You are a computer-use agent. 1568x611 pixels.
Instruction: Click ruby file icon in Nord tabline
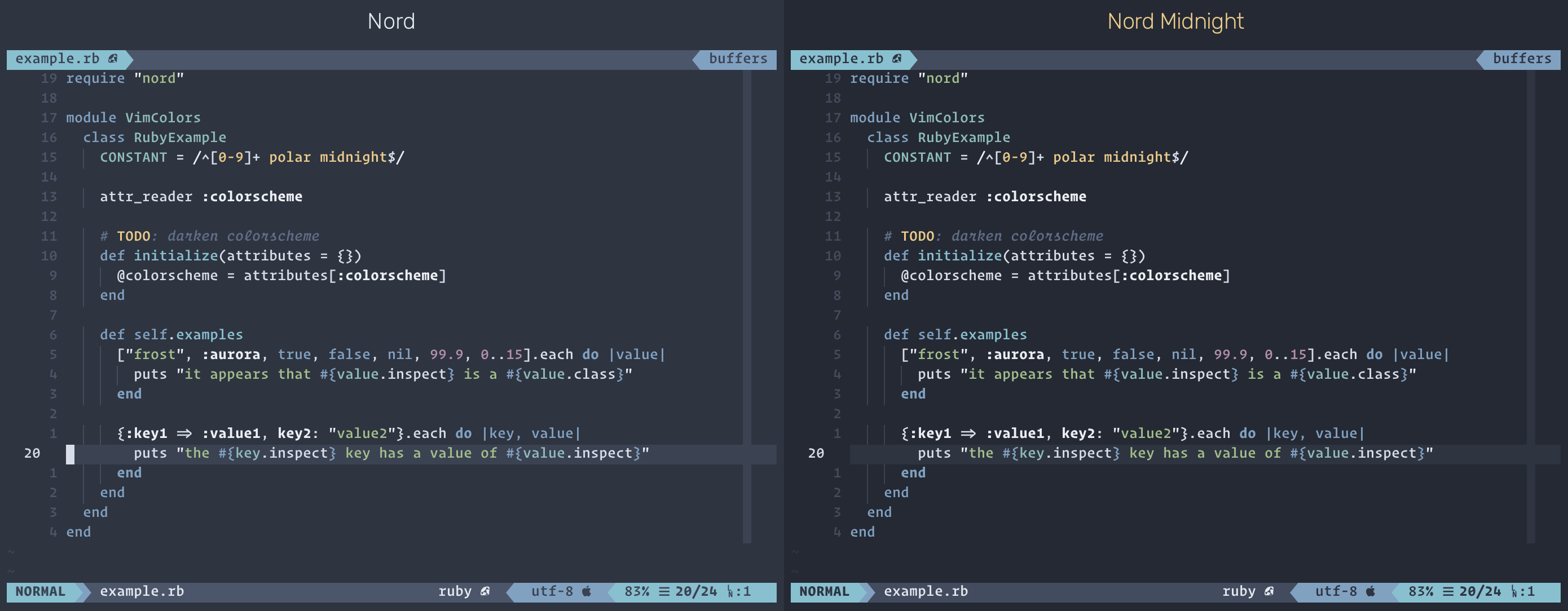113,59
